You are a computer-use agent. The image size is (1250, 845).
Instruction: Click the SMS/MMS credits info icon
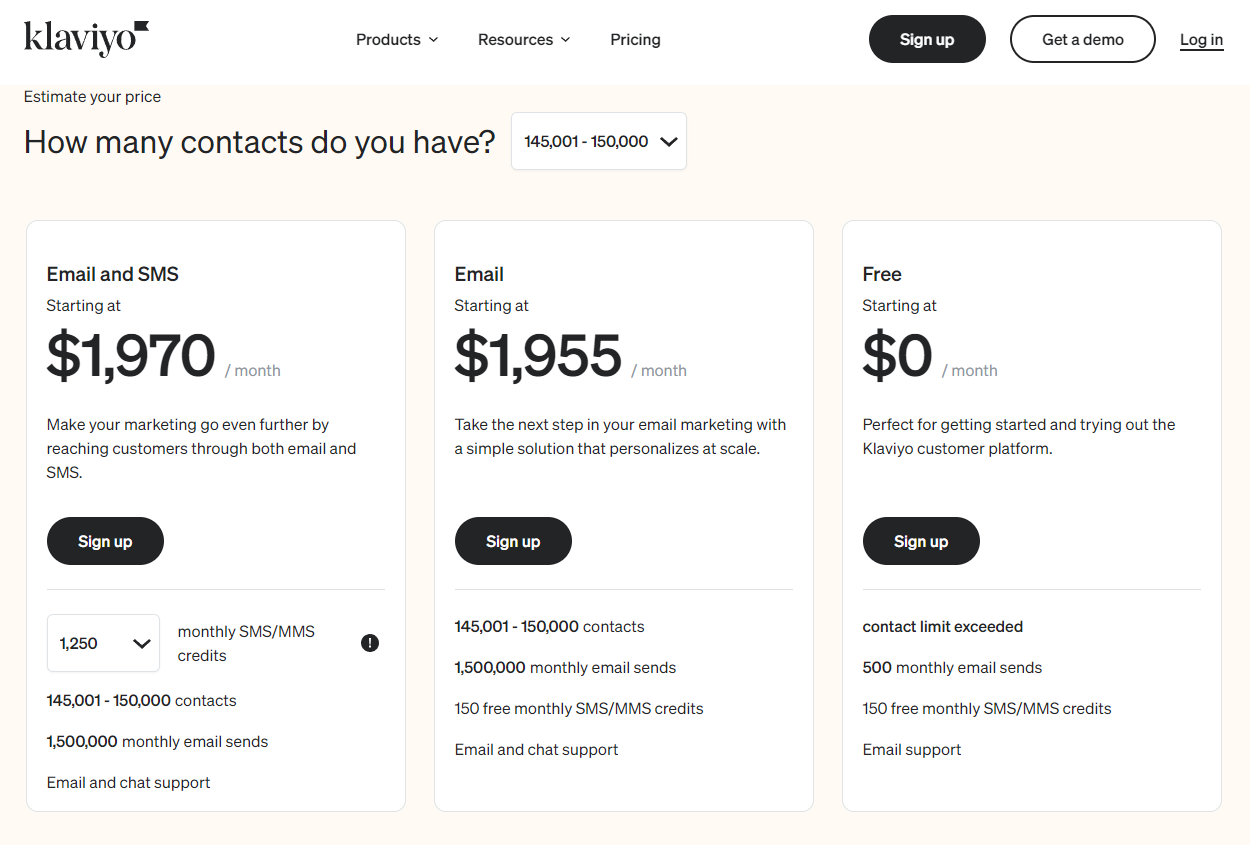pyautogui.click(x=370, y=643)
